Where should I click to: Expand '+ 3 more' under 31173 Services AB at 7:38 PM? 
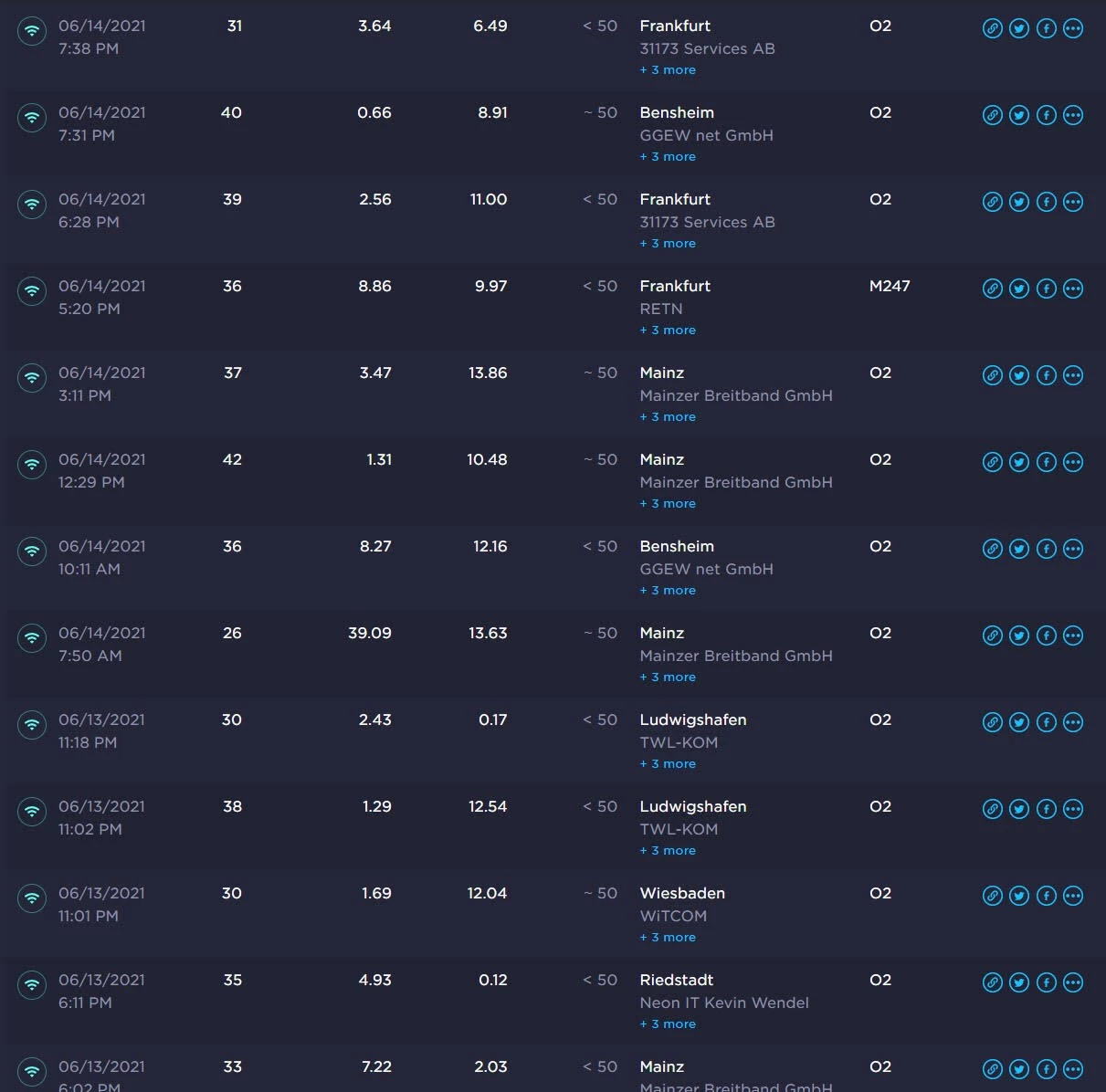(668, 70)
